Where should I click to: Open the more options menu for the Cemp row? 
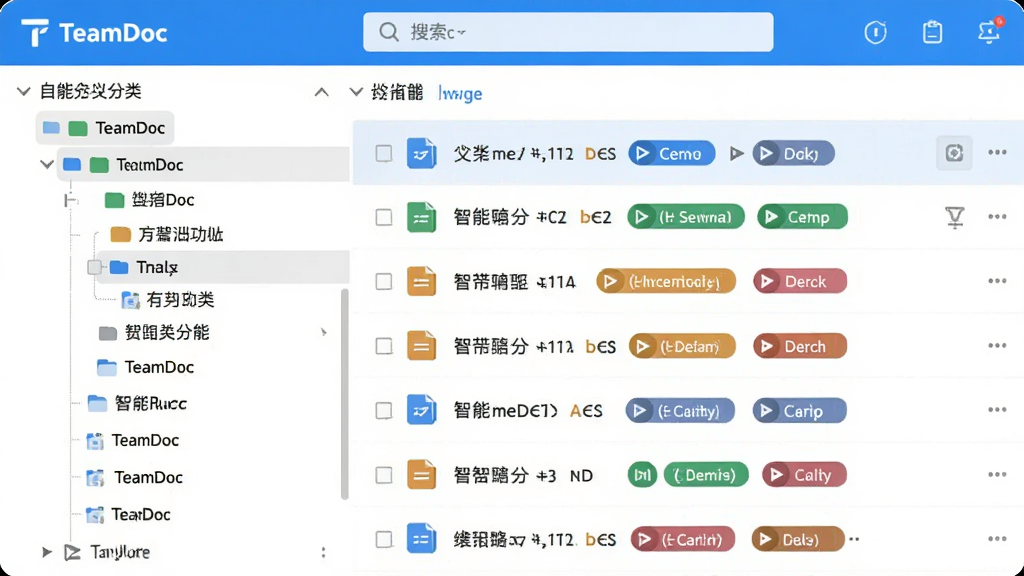(x=997, y=217)
